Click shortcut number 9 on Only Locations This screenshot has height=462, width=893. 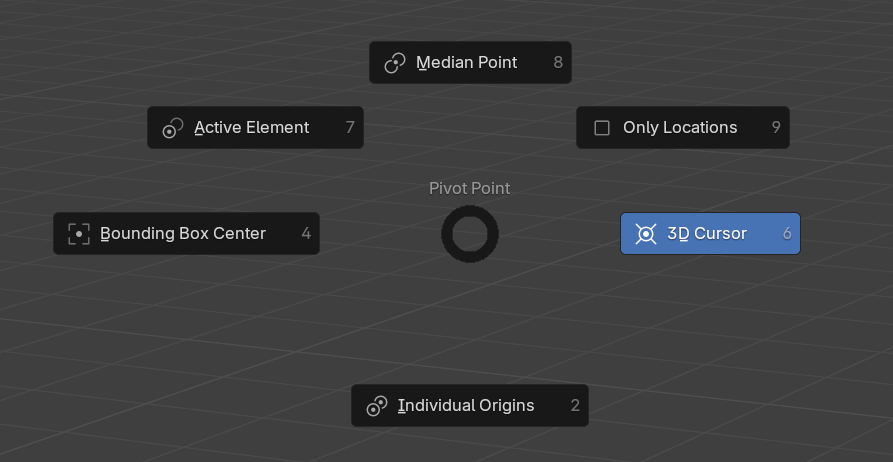coord(776,128)
